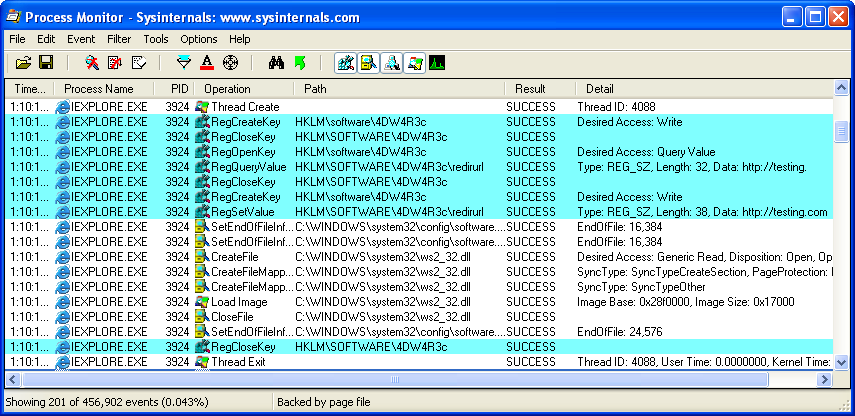
Task: Click the green Jump To arrow icon
Action: pyautogui.click(x=300, y=63)
